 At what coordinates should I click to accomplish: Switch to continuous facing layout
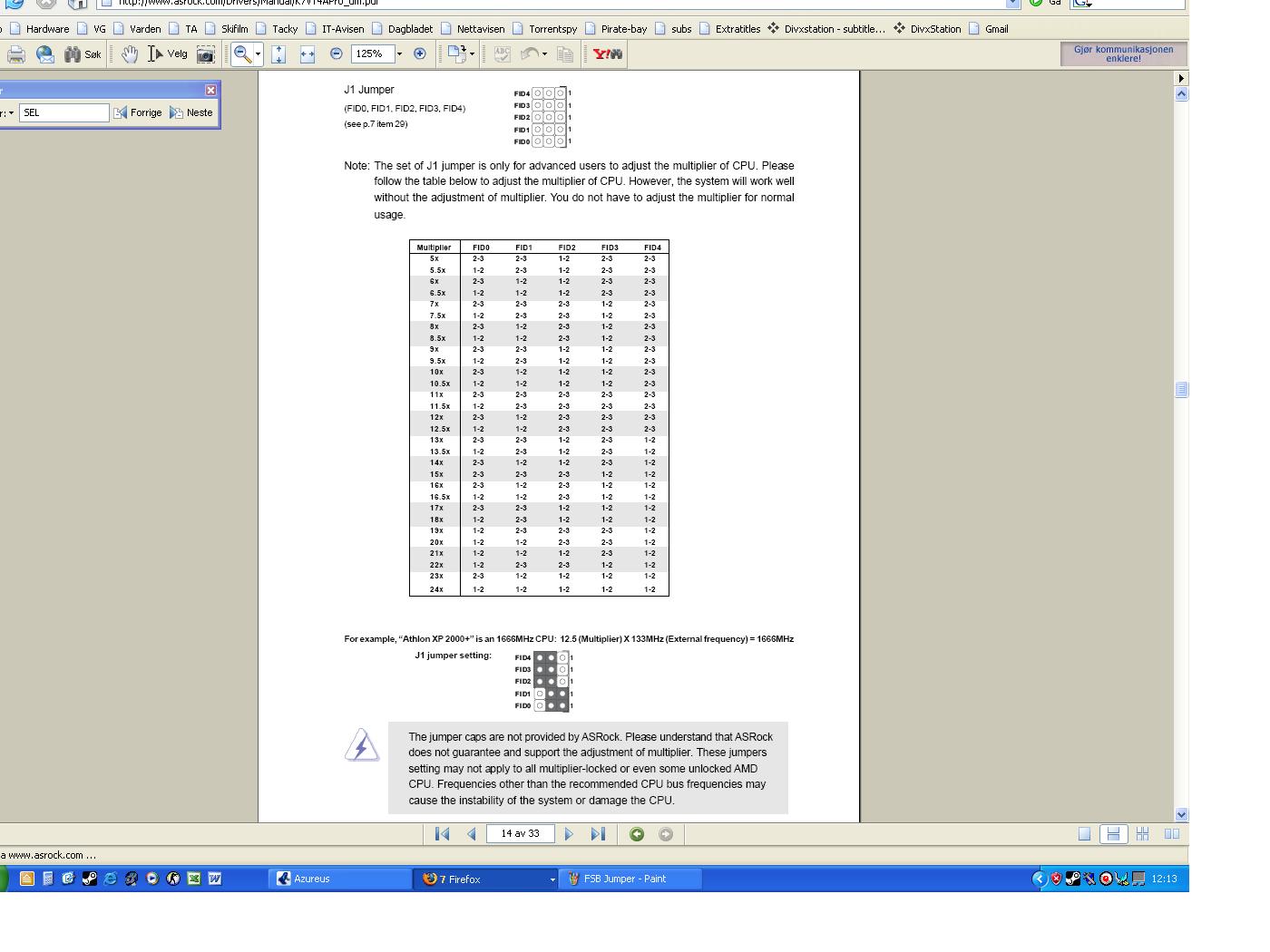pos(1142,834)
